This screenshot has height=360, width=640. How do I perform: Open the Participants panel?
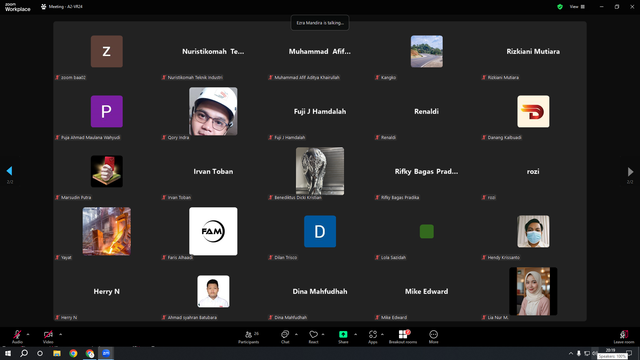tap(249, 337)
